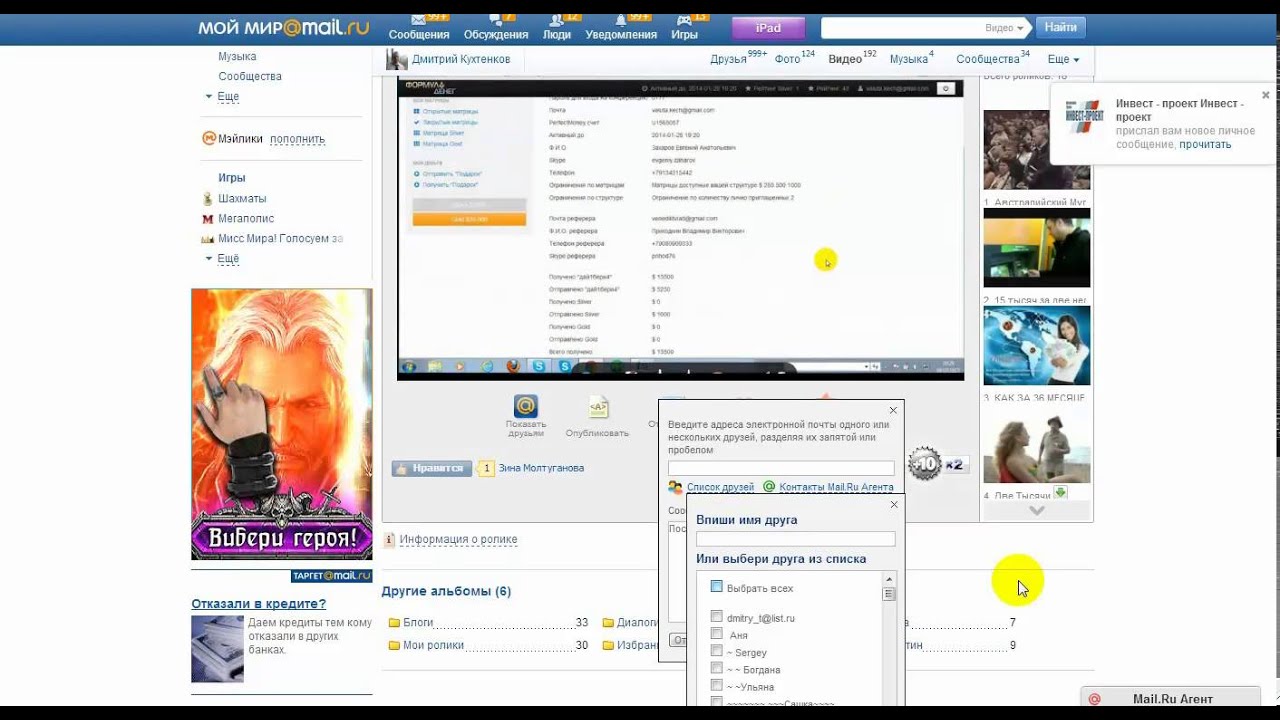Click Мэйлики coin icon in sidebar

click(x=209, y=139)
